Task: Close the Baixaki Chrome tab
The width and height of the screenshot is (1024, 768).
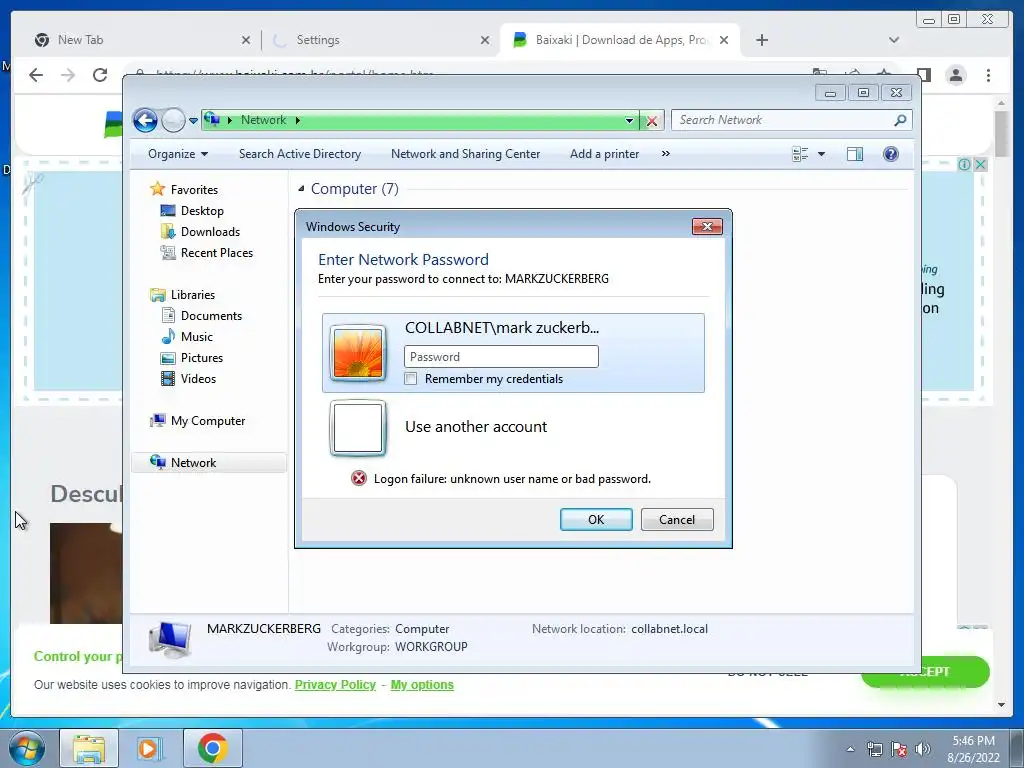Action: point(724,40)
